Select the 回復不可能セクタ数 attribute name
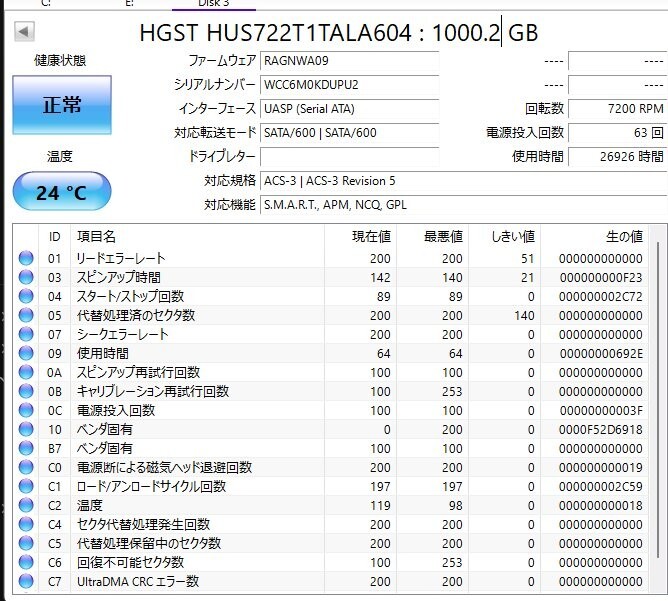668x601 pixels. point(130,562)
